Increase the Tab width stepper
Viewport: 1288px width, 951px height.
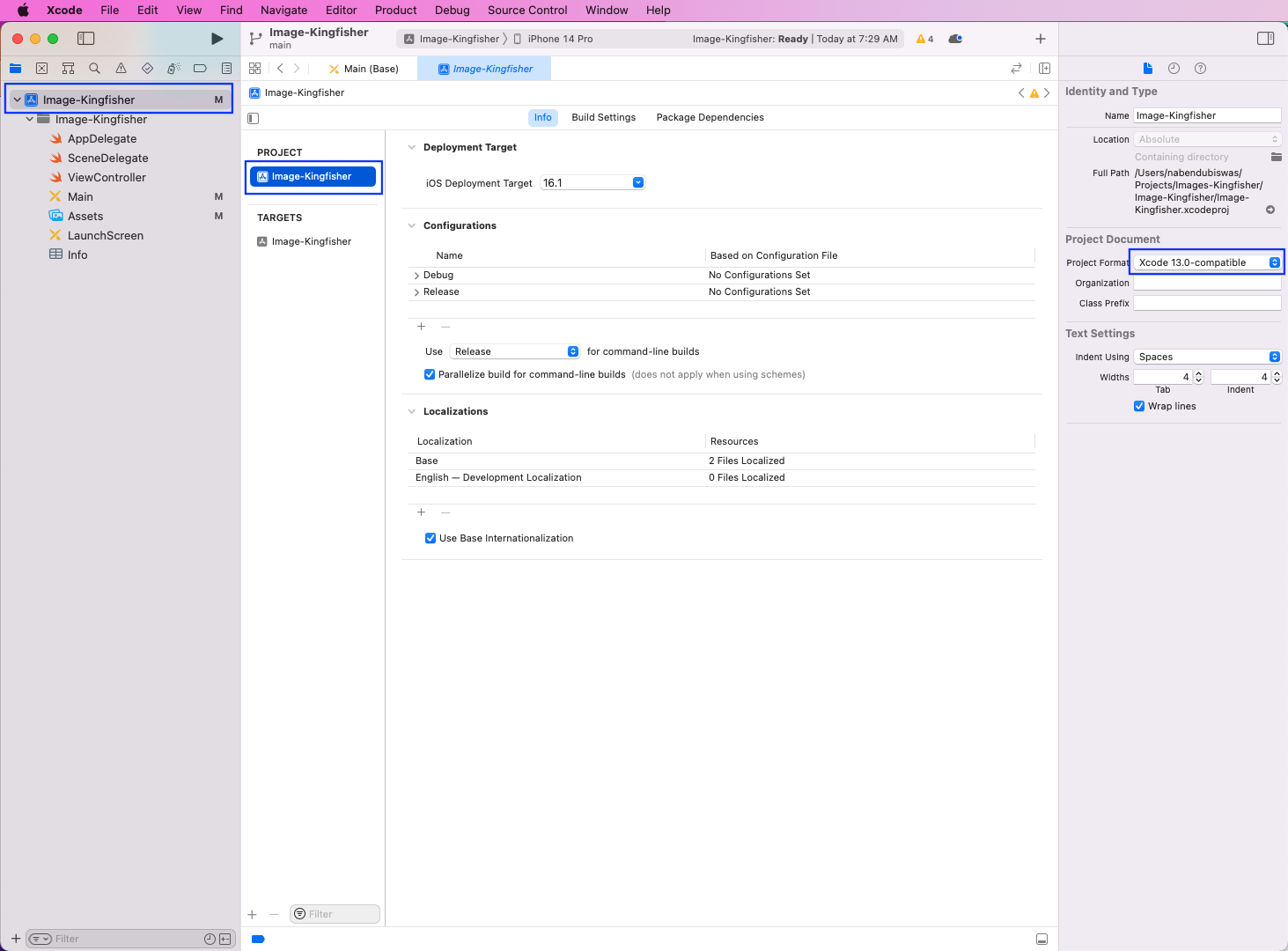(x=1198, y=373)
